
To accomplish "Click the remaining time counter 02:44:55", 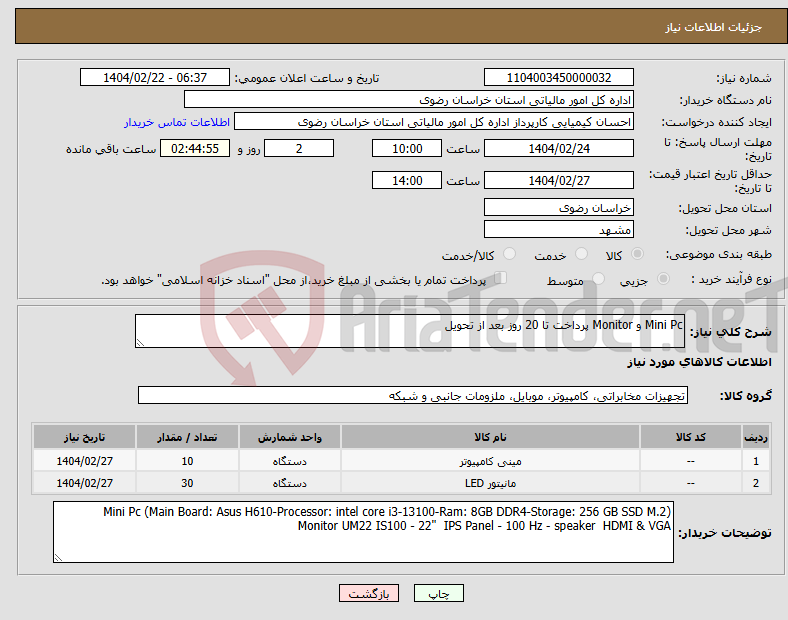I will pyautogui.click(x=195, y=148).
